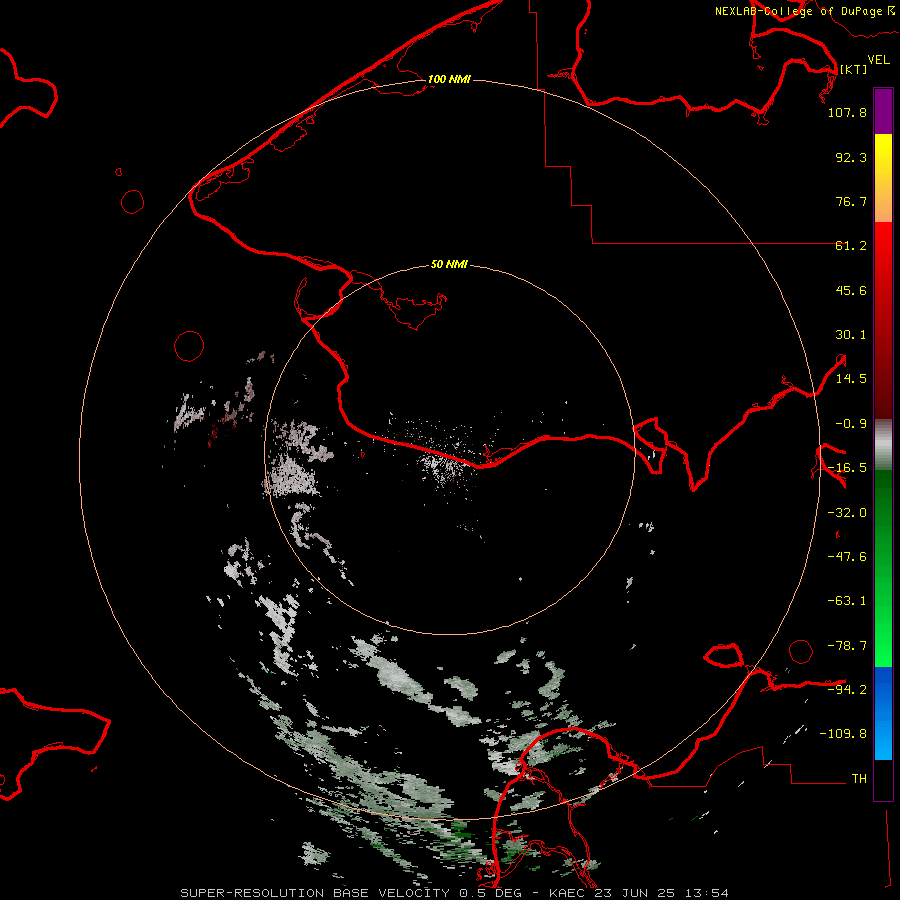The height and width of the screenshot is (900, 900).
Task: Click the 50 NMI range ring label
Action: pyautogui.click(x=449, y=264)
